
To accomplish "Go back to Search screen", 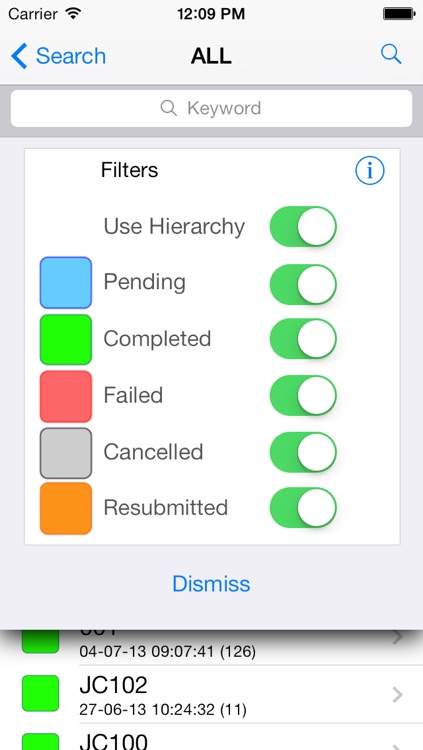I will [58, 56].
